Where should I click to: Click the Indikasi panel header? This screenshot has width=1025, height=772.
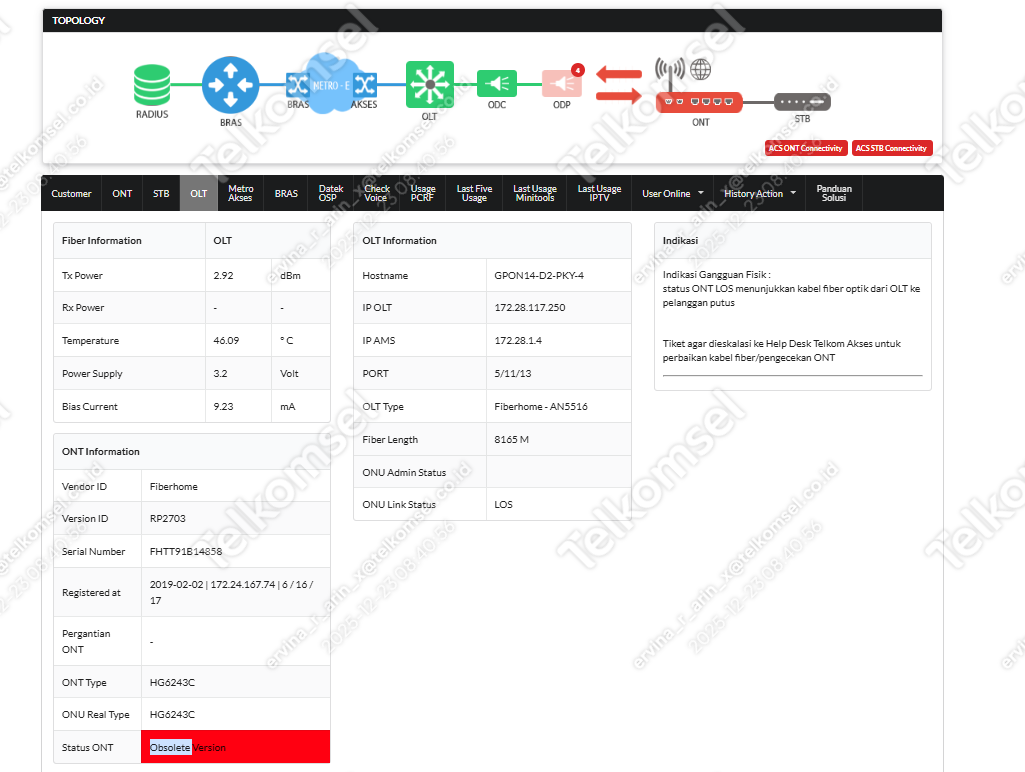pyautogui.click(x=792, y=241)
